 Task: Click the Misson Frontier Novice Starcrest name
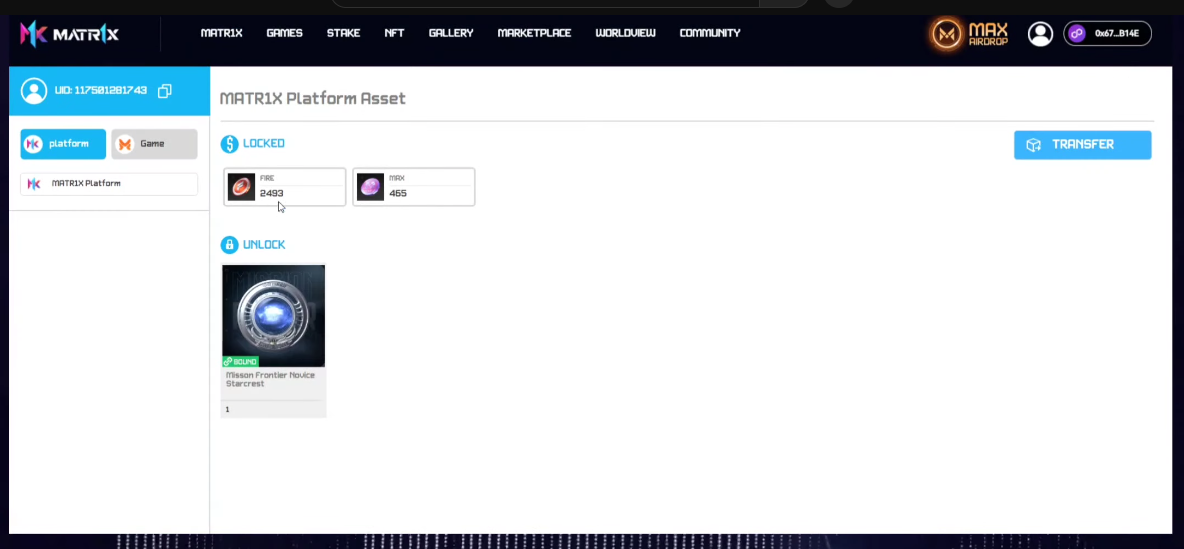pos(270,379)
